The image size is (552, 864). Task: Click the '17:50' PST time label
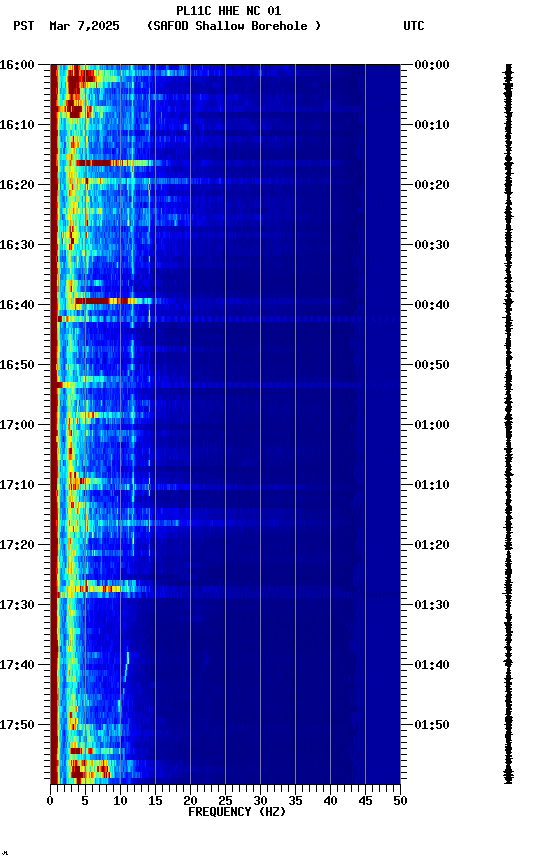(x=17, y=725)
